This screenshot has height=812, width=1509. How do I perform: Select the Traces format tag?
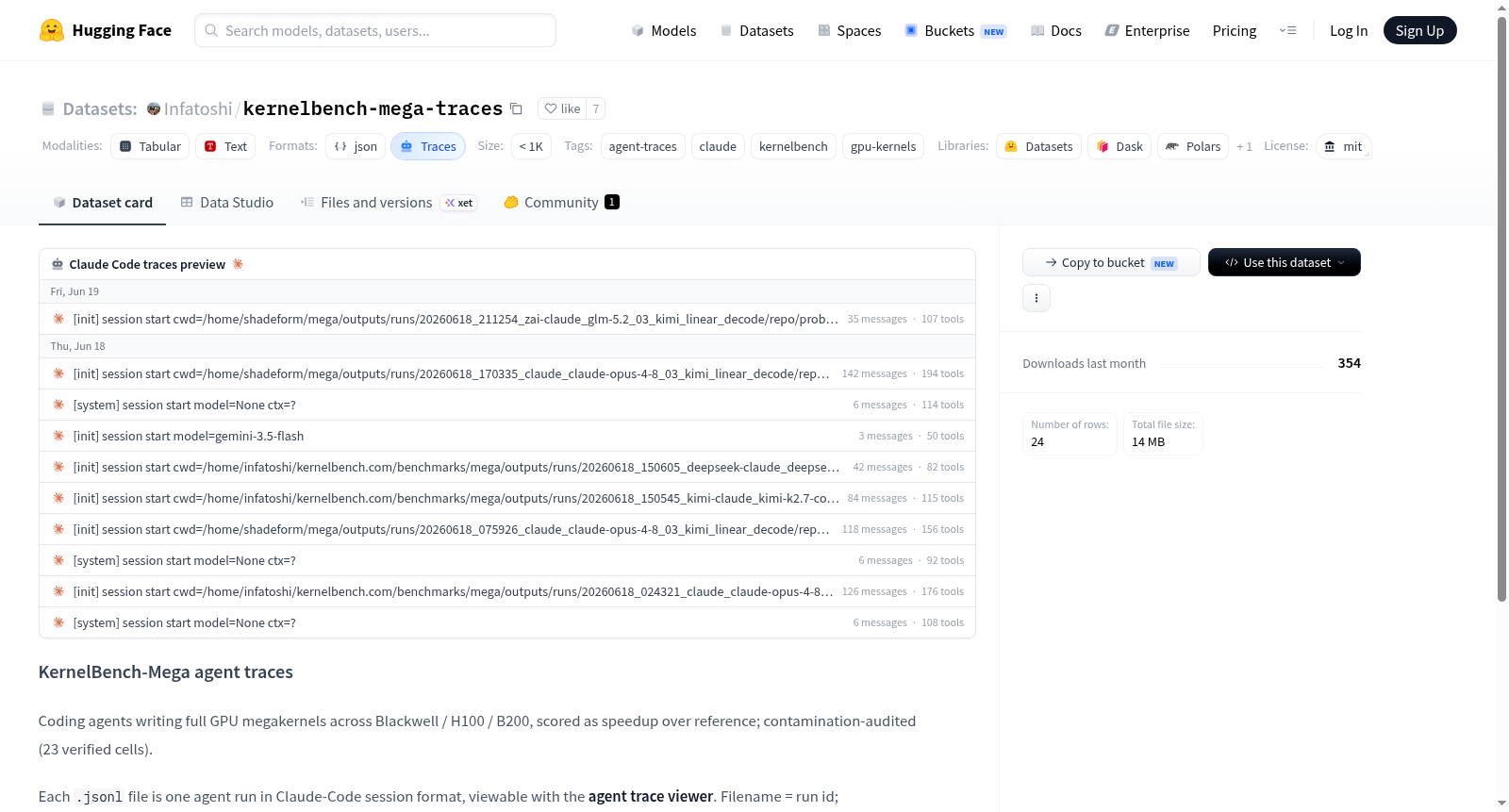tap(428, 146)
